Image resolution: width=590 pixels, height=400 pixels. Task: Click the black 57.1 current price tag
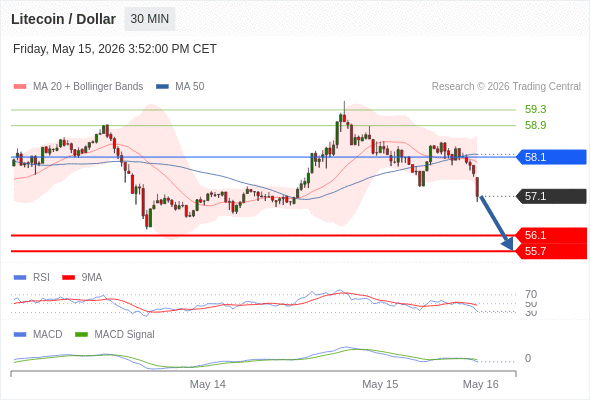click(x=551, y=196)
